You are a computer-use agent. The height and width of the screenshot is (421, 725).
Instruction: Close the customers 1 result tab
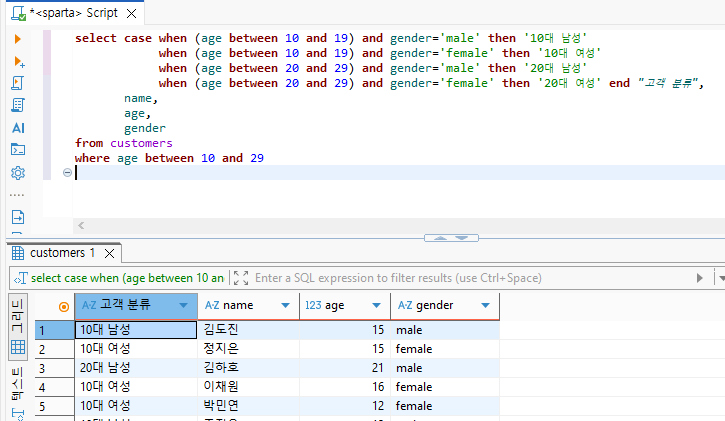click(109, 253)
